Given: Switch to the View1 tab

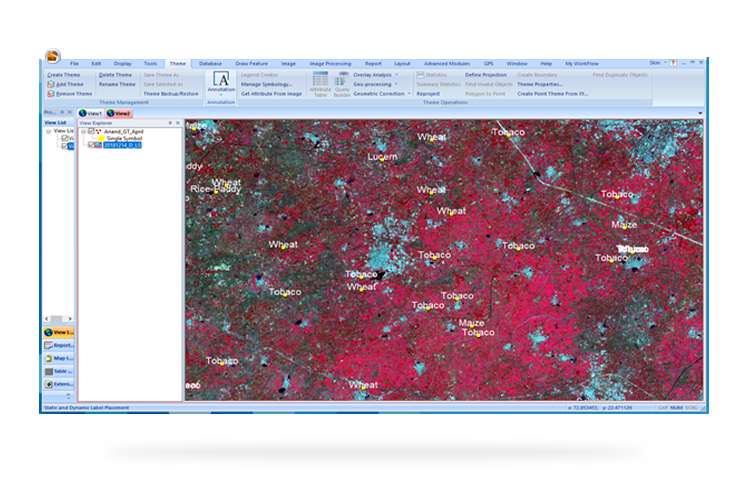Looking at the screenshot, I should click(x=91, y=113).
